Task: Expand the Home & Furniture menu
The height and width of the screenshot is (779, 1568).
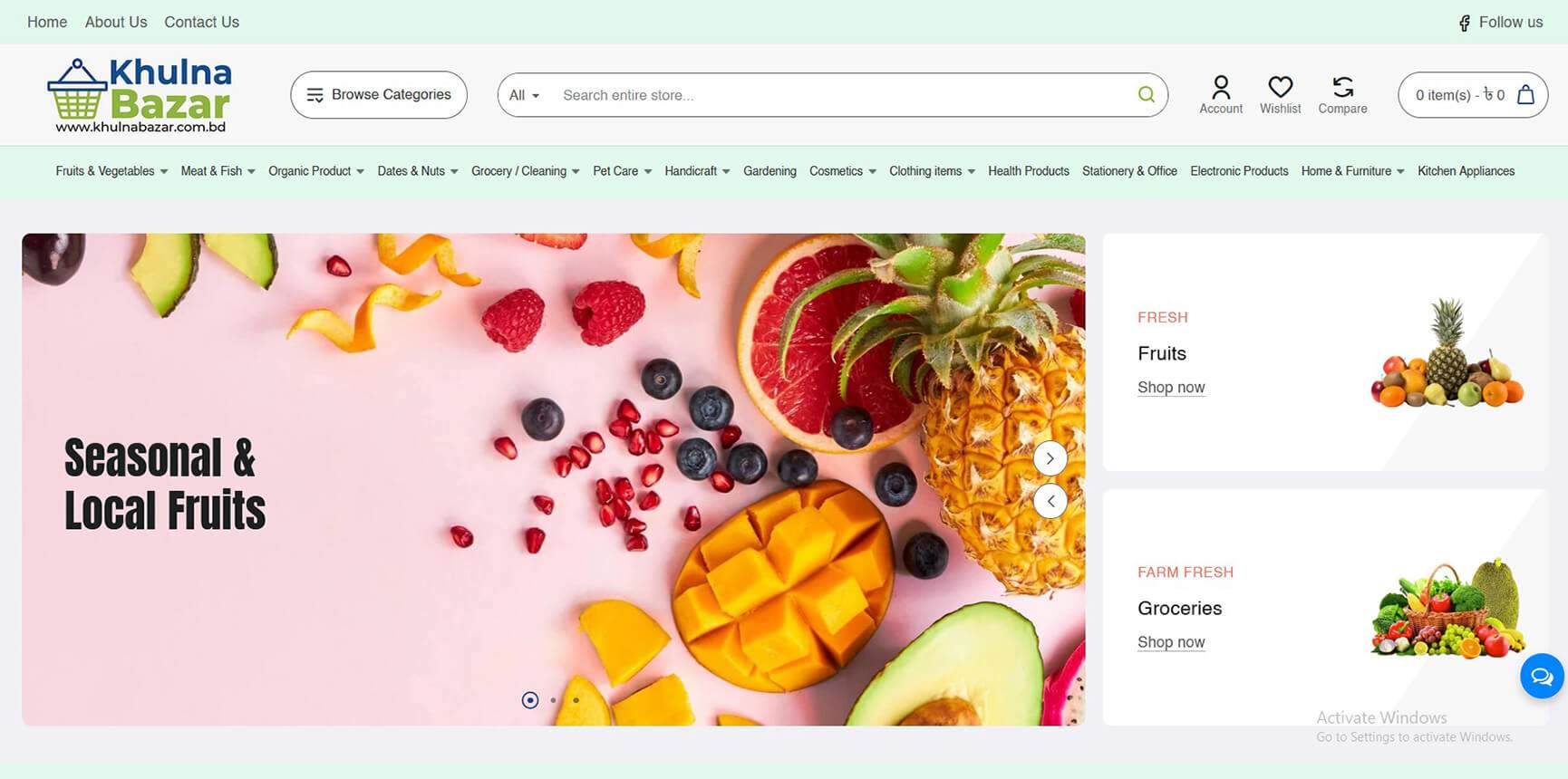Action: pyautogui.click(x=1352, y=171)
